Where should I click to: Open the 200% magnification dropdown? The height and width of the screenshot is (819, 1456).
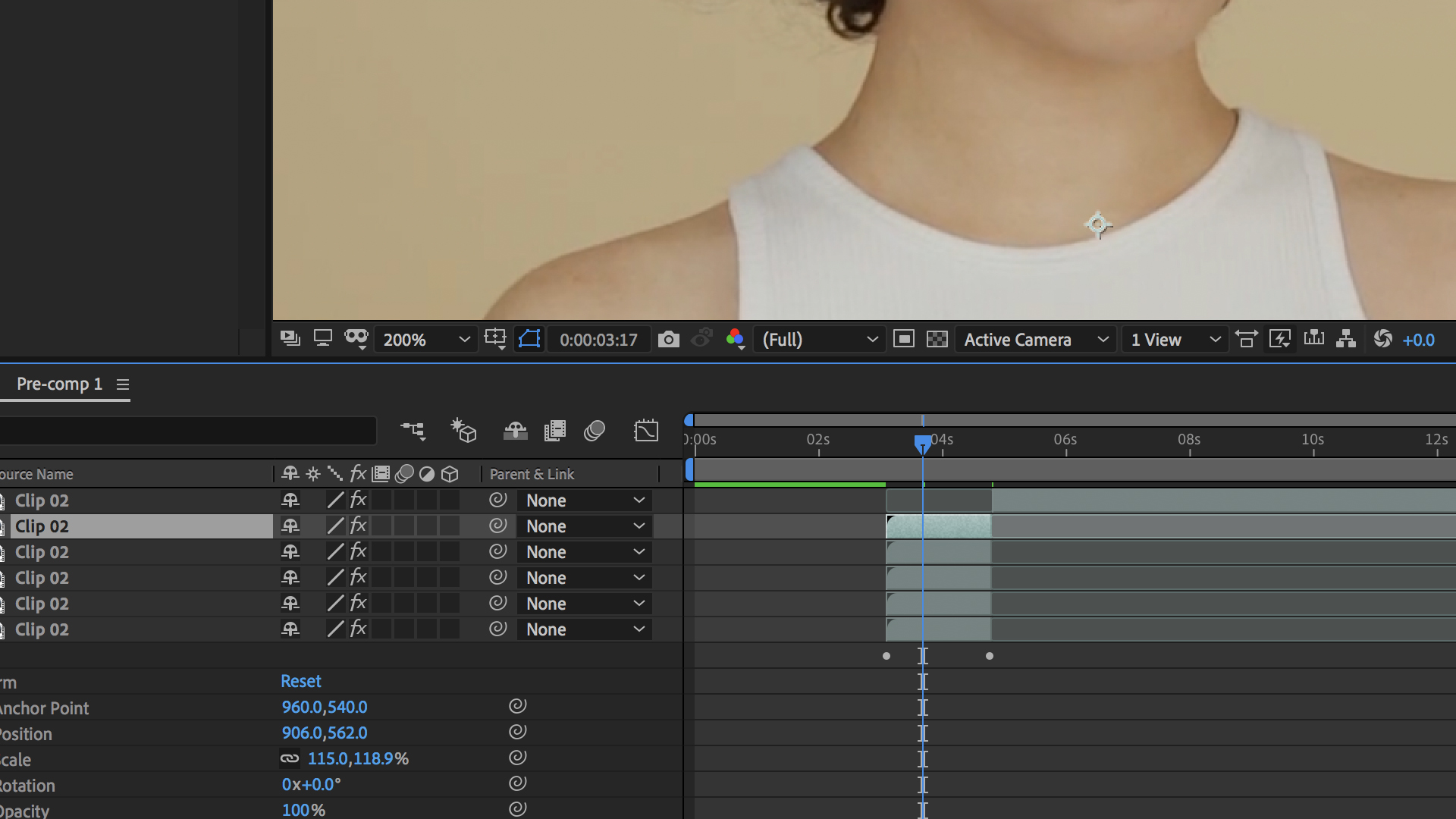[425, 340]
